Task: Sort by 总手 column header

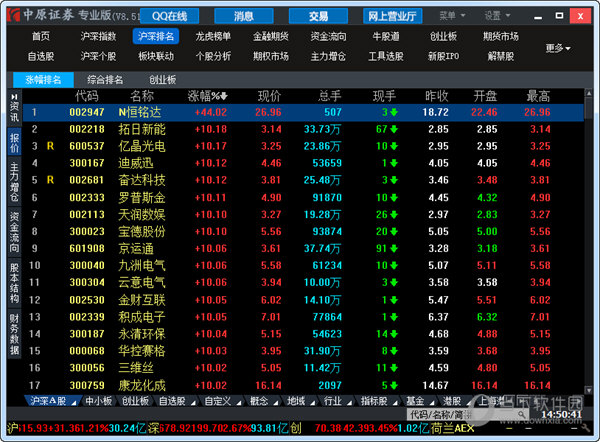Action: [329, 96]
